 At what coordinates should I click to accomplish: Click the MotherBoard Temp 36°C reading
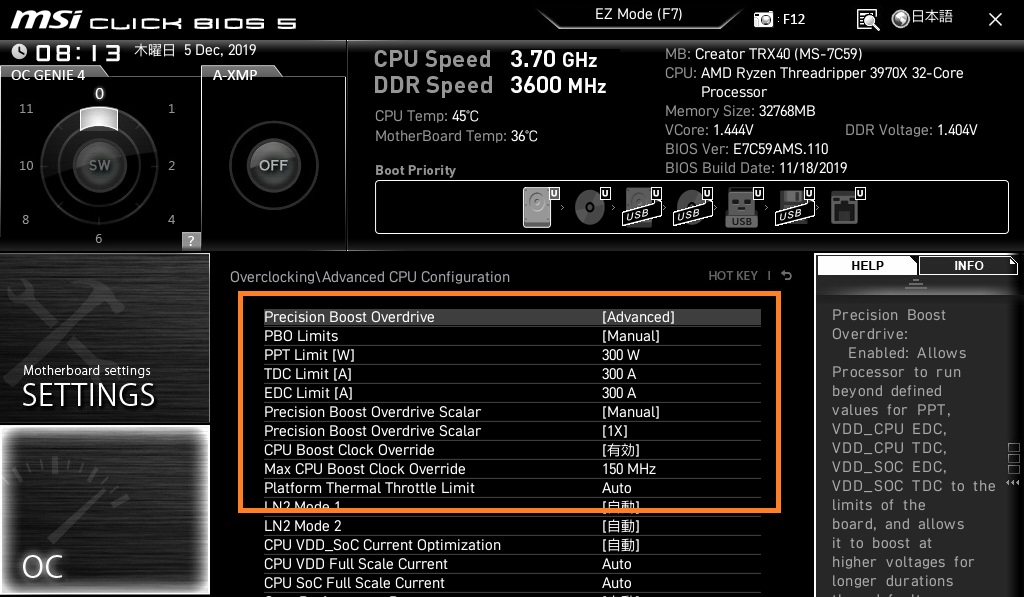pos(456,136)
